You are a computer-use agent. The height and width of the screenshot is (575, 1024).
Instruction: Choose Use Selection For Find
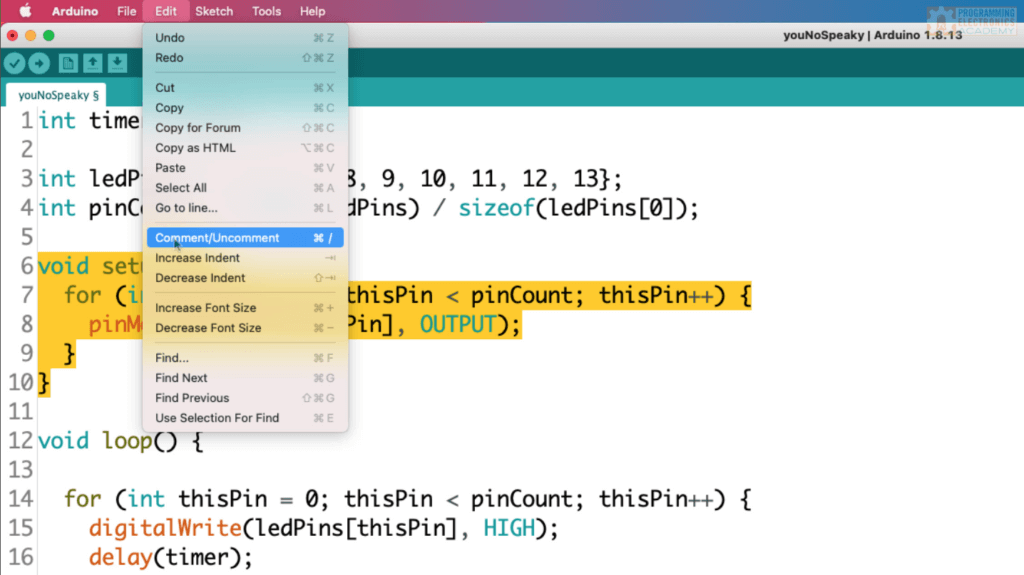click(x=245, y=418)
